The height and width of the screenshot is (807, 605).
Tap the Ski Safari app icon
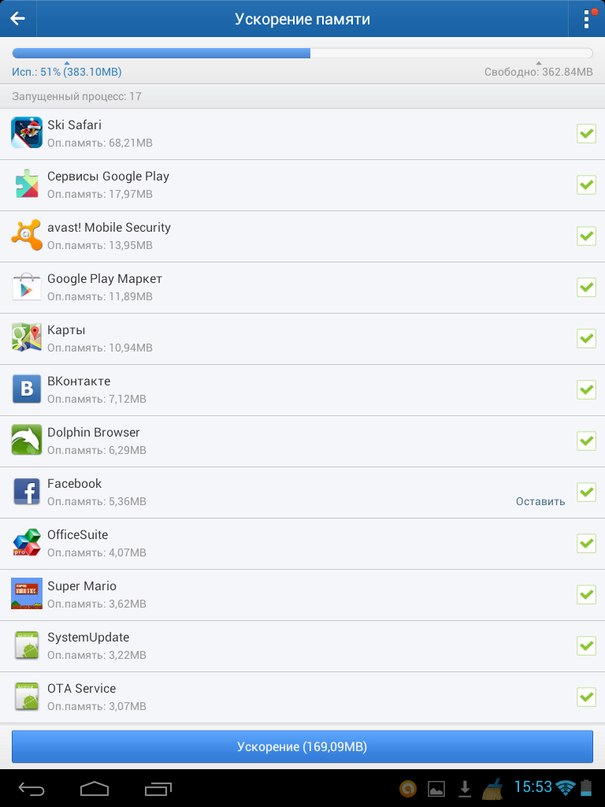click(x=26, y=133)
